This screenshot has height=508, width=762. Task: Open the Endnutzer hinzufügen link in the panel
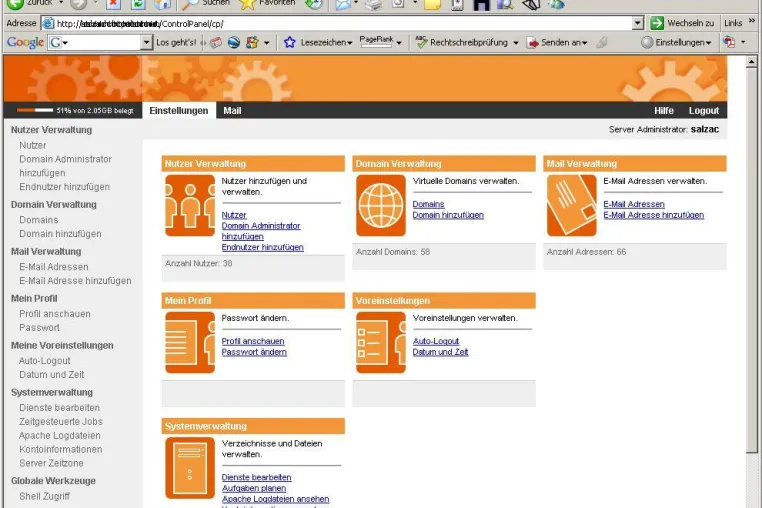tap(262, 247)
